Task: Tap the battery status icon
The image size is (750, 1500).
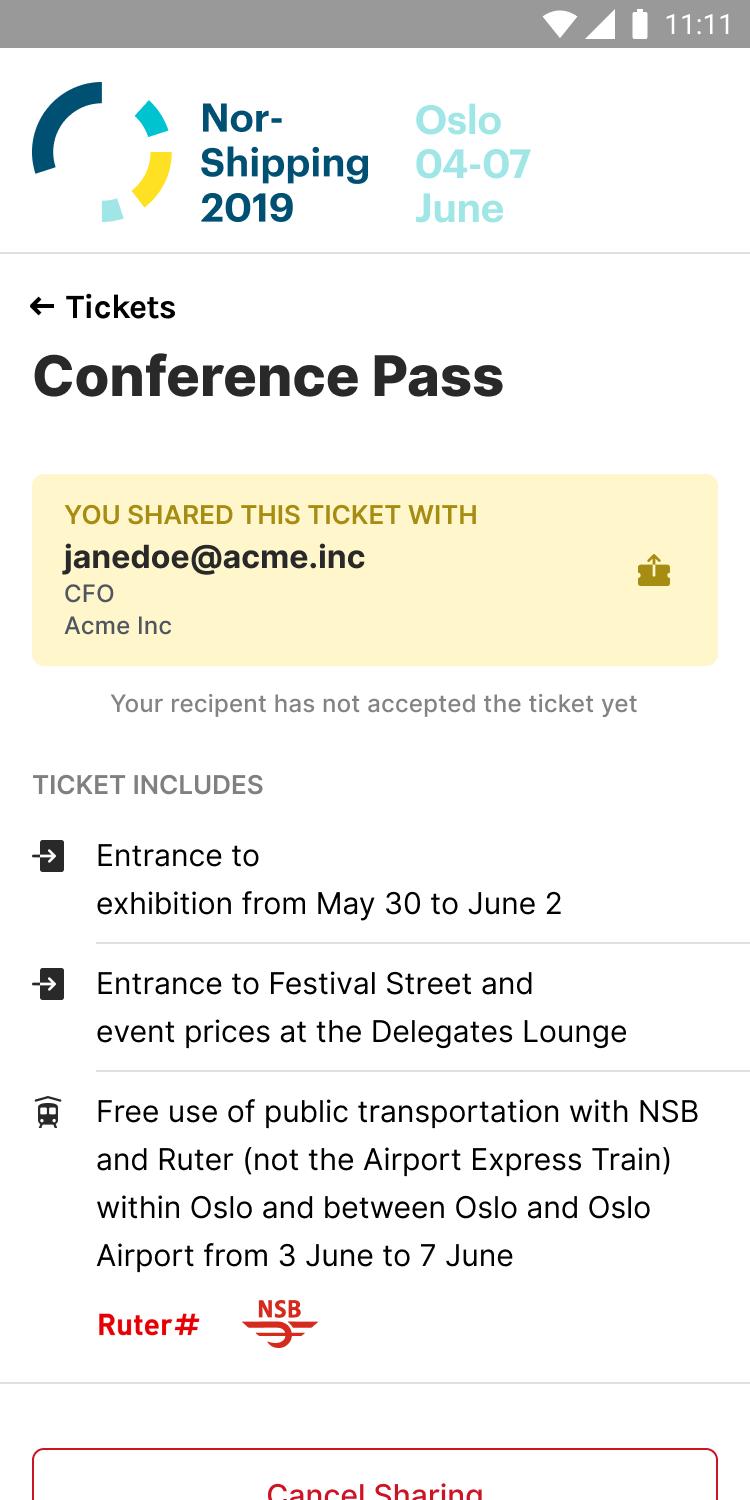Action: coord(640,24)
